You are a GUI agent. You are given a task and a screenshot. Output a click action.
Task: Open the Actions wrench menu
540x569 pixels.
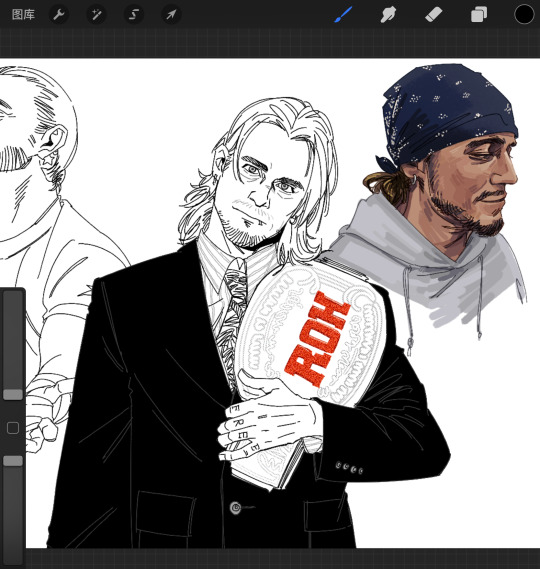click(59, 15)
